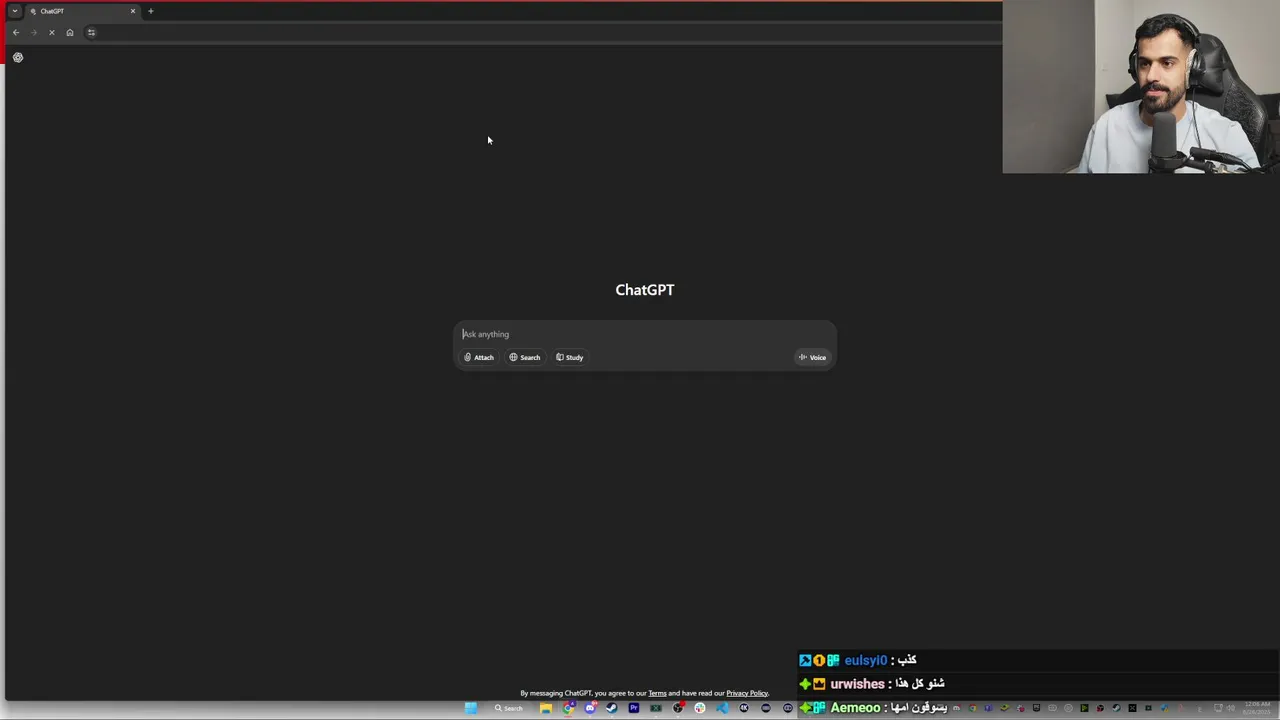Click the 4K app icon in taskbar
Image resolution: width=1280 pixels, height=720 pixels.
tap(744, 708)
